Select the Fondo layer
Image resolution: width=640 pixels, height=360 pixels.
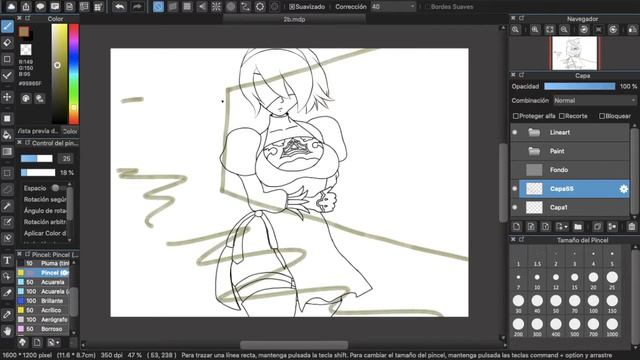tap(574, 170)
